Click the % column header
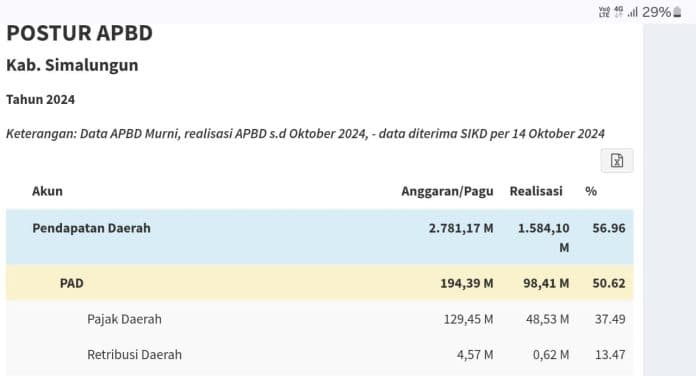Screen dimensions: 696x376 point(591,191)
